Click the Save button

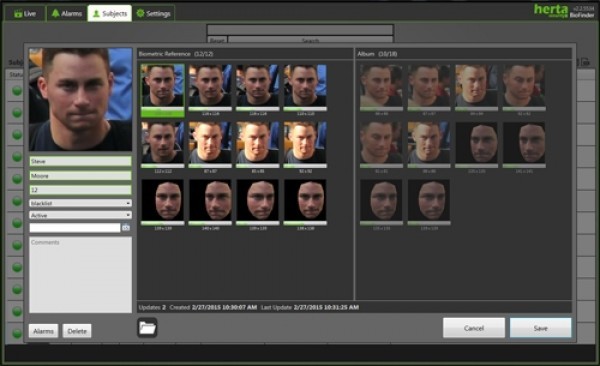[540, 328]
